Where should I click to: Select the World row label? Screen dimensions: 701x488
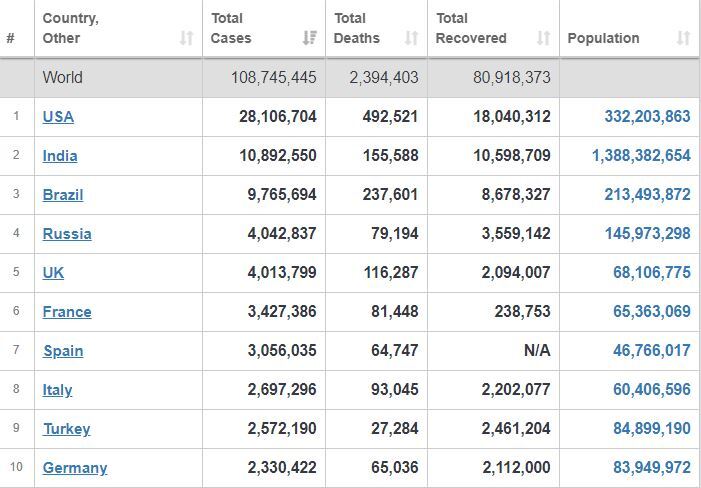pos(63,77)
